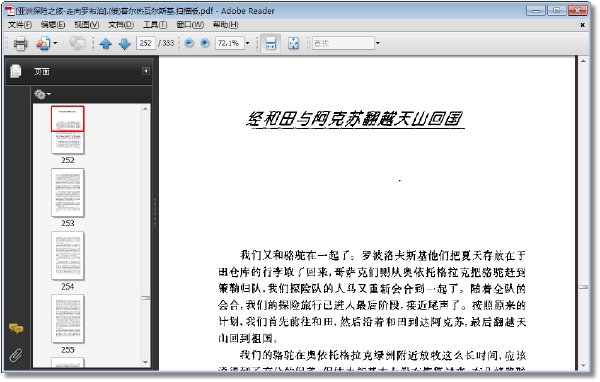Select page 253 thumbnail
600x382 pixels.
point(68,193)
